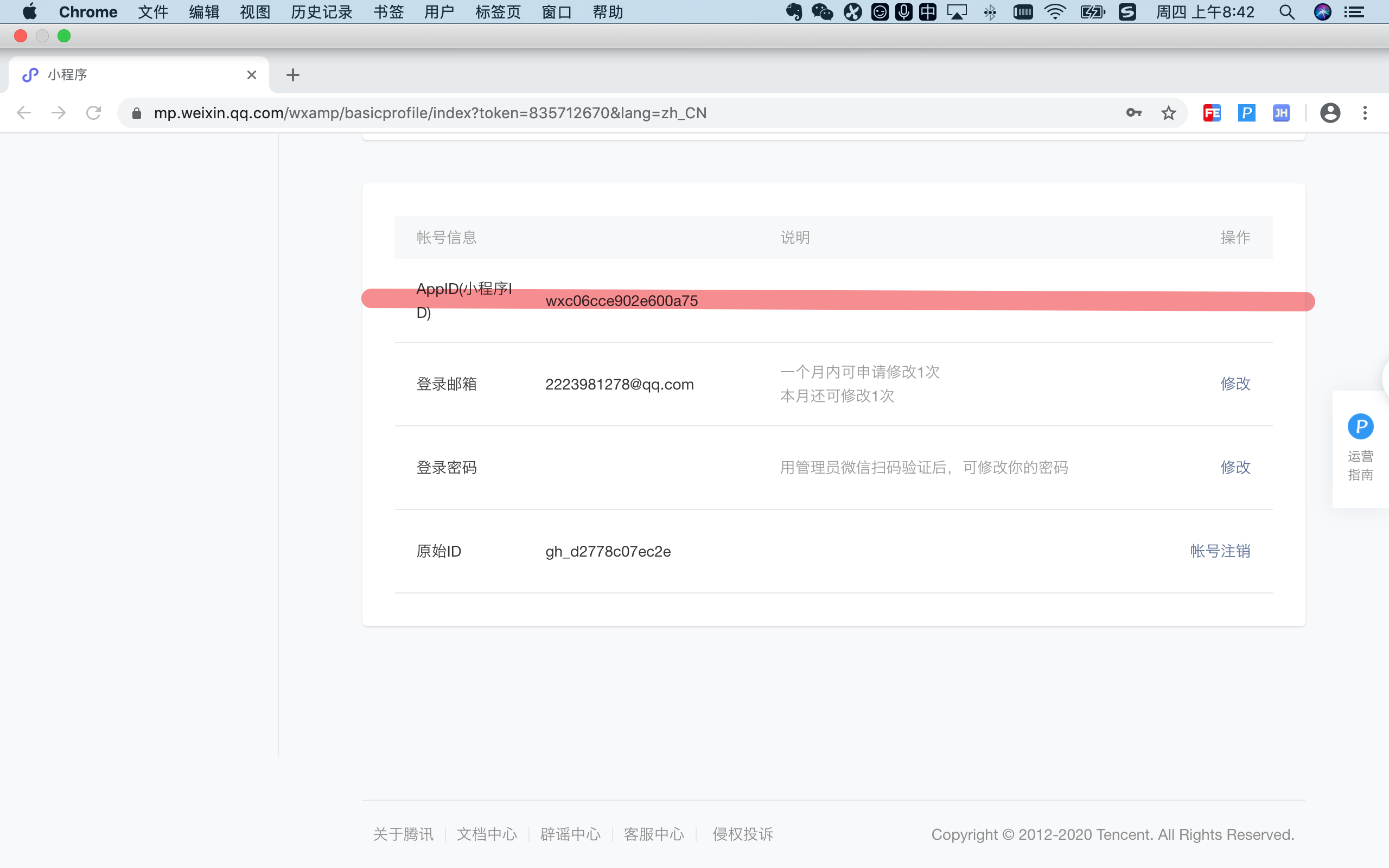Screen dimensions: 1389x868
Task: Click the blue P extension icon
Action: click(1246, 113)
